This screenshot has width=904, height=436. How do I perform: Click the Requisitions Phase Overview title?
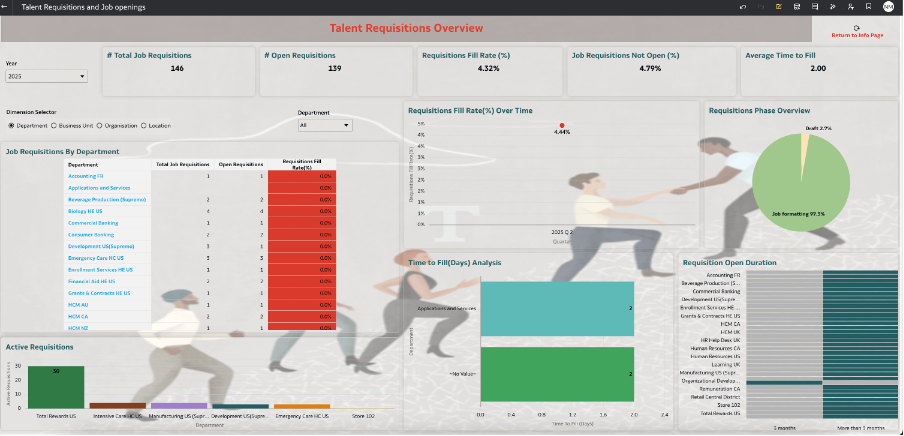point(759,111)
